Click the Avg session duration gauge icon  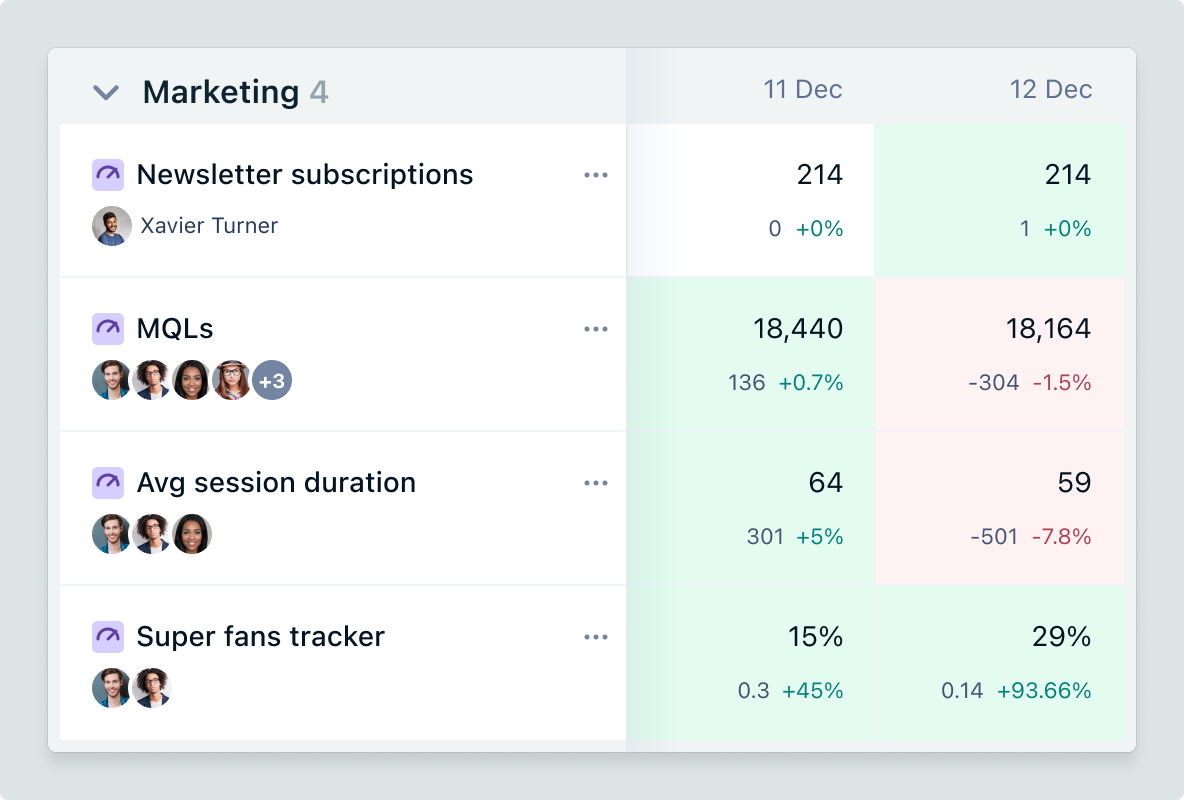108,483
